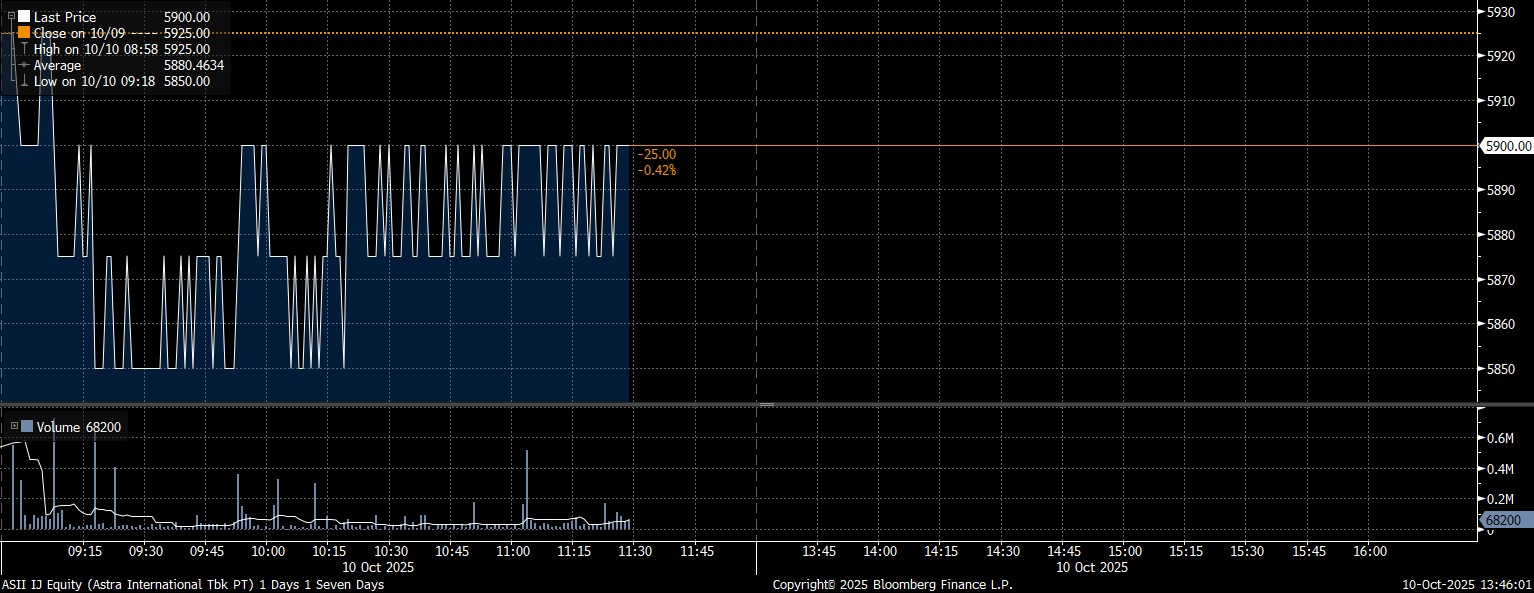Viewport: 1534px width, 593px height.
Task: Click the -25.00 price change label
Action: [656, 154]
